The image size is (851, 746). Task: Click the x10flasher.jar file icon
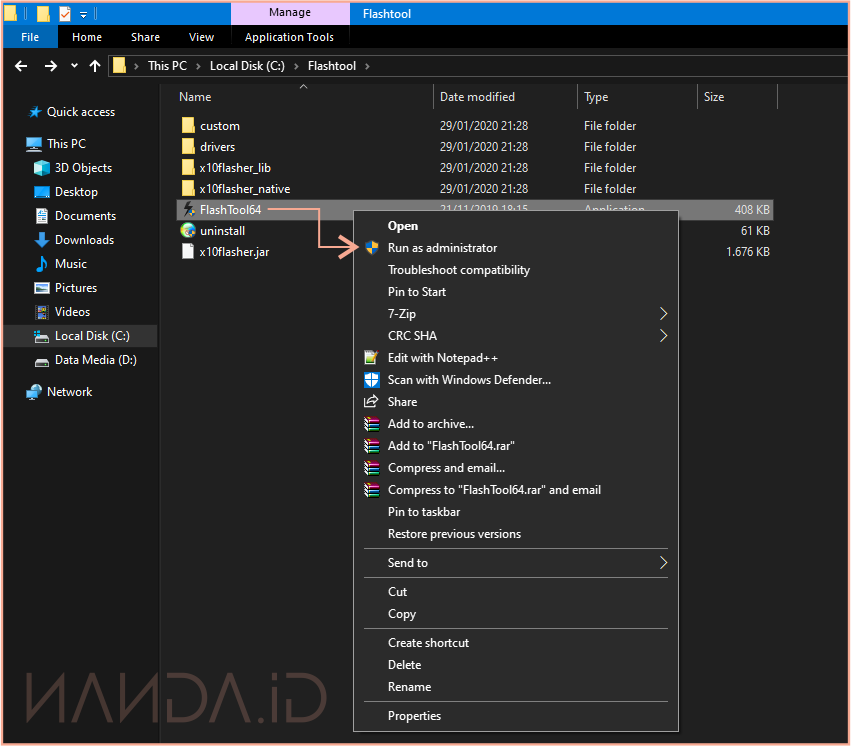(188, 252)
